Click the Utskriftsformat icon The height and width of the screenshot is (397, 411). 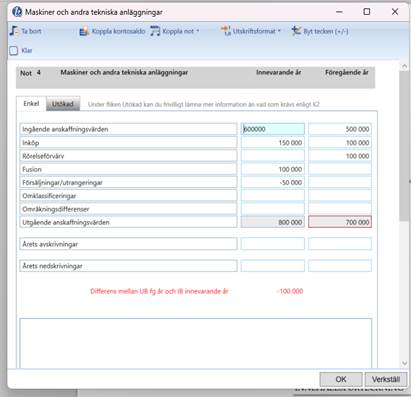226,31
